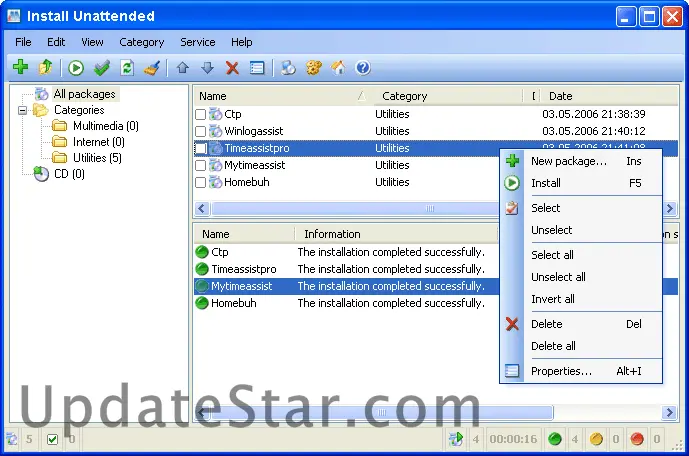Viewport: 689px width, 456px height.
Task: Click the log pane scrollbar right arrow
Action: [670, 412]
